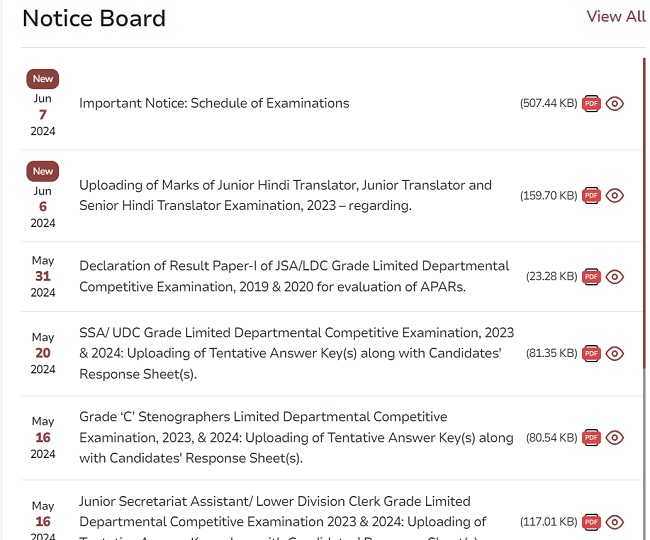View Grade 'C' Stenographers notice via eye icon

click(615, 437)
